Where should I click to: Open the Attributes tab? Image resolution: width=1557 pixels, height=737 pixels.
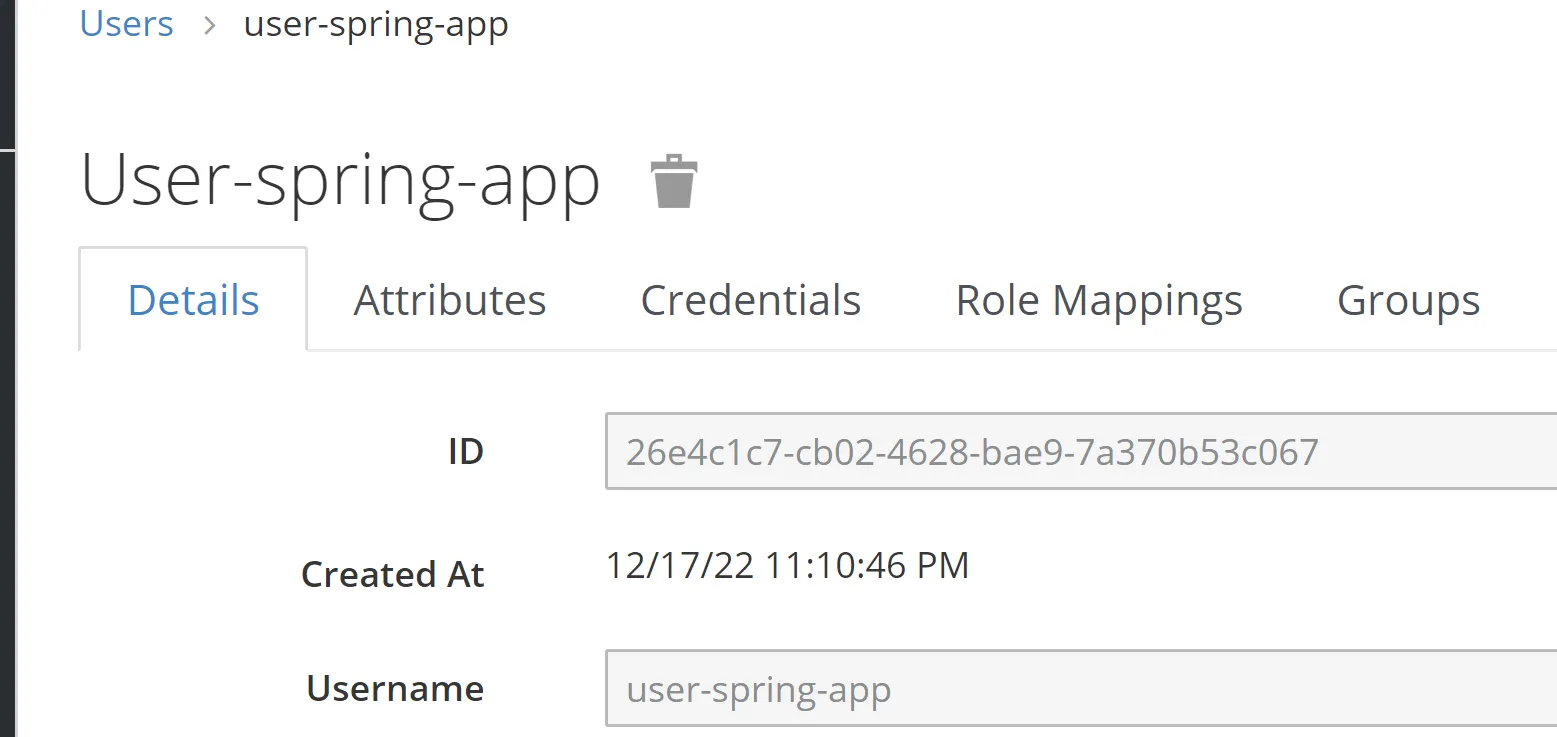pos(450,300)
